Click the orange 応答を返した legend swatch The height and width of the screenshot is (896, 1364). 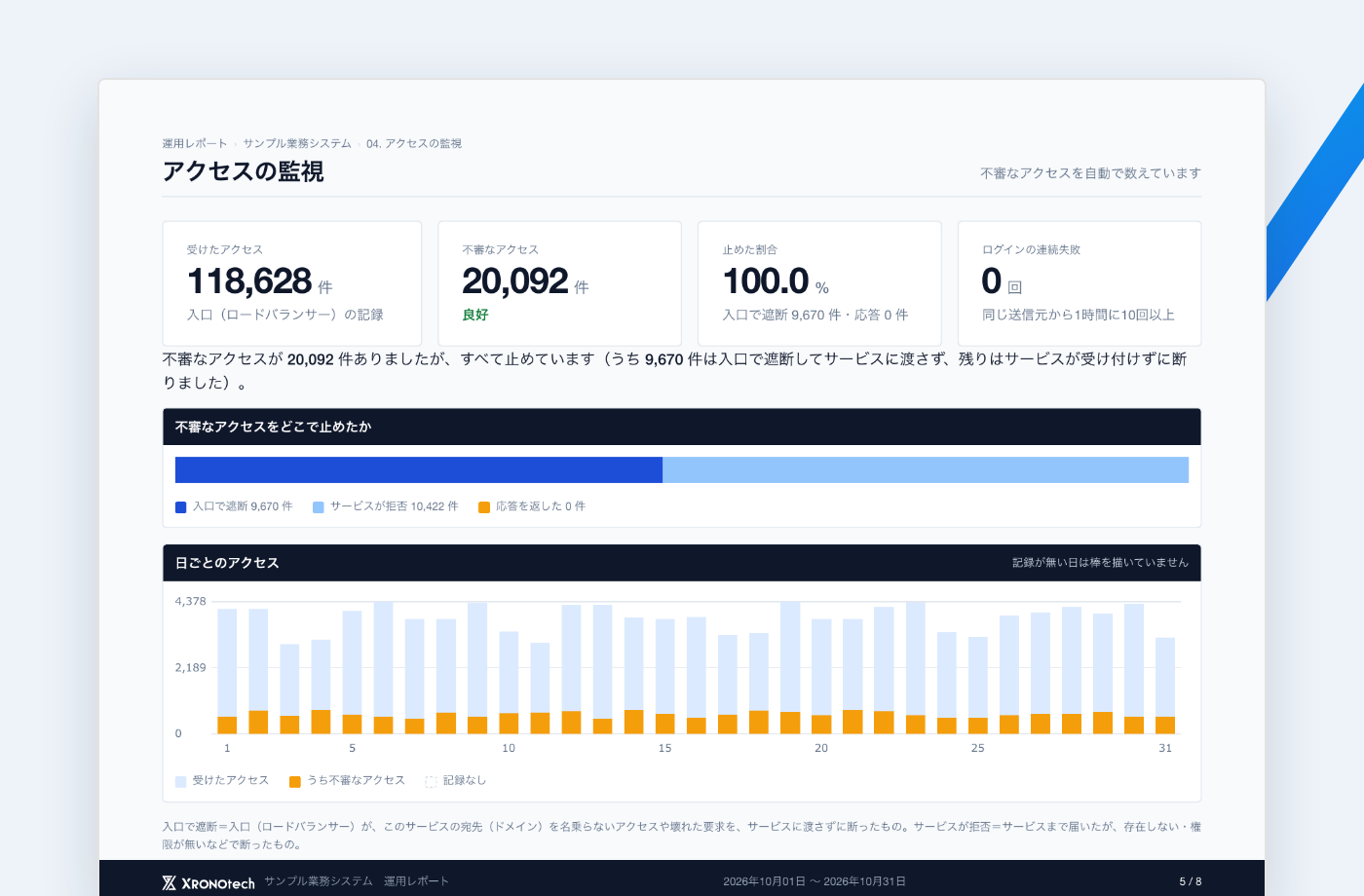(x=483, y=507)
